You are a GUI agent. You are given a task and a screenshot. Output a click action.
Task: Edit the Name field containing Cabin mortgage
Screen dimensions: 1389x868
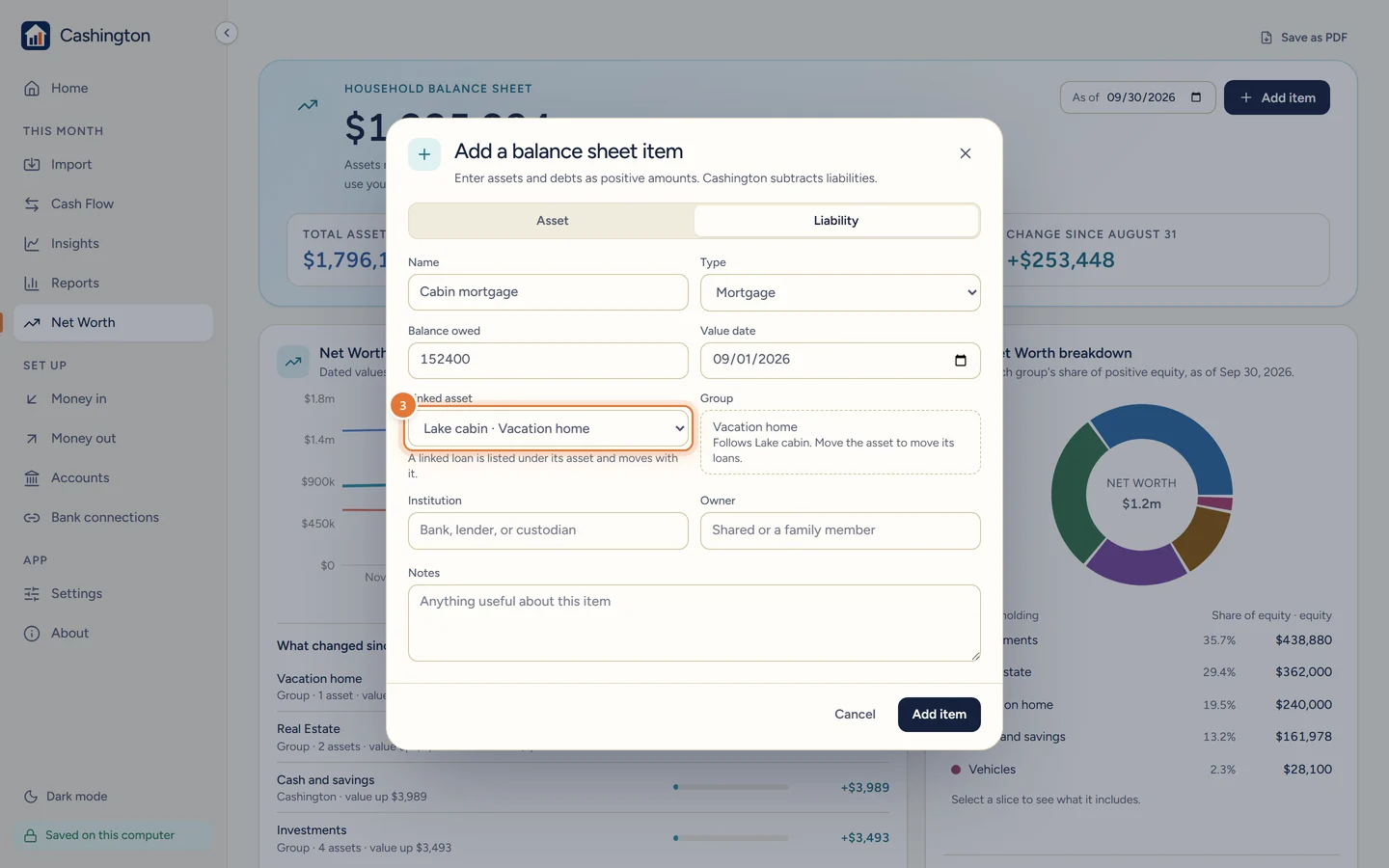[x=548, y=292]
